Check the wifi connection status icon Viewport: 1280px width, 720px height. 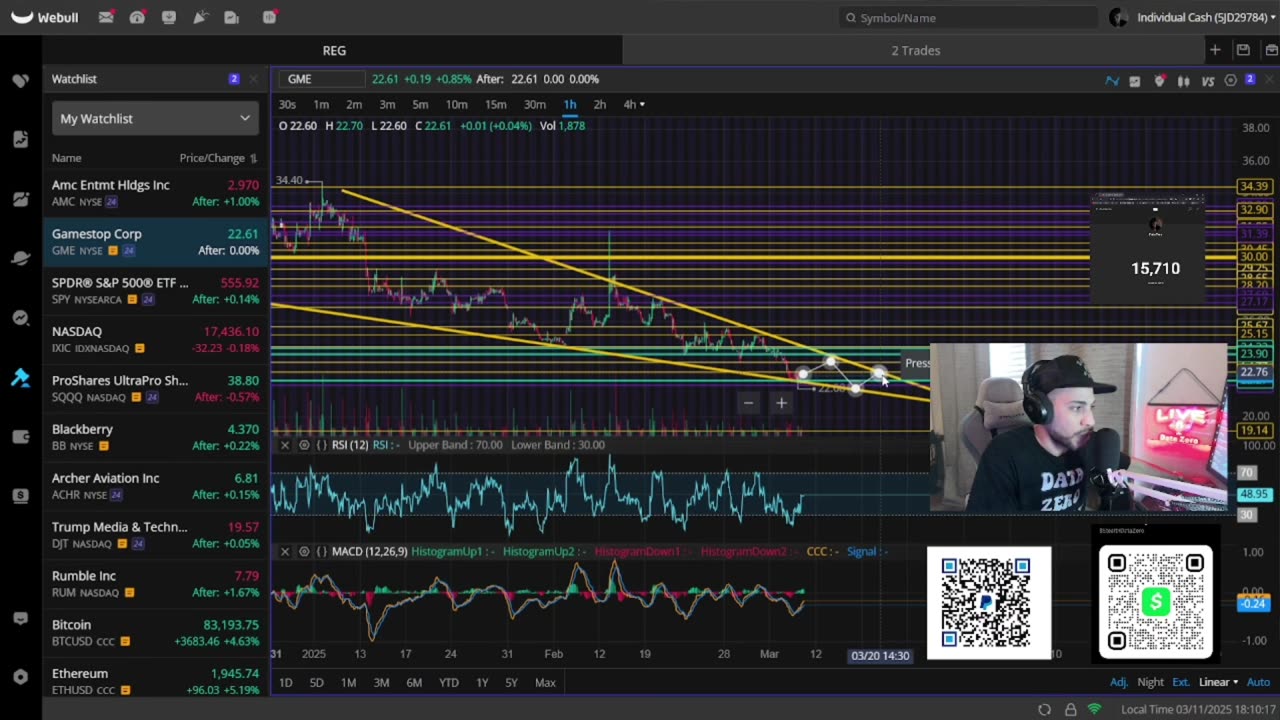coord(1094,709)
